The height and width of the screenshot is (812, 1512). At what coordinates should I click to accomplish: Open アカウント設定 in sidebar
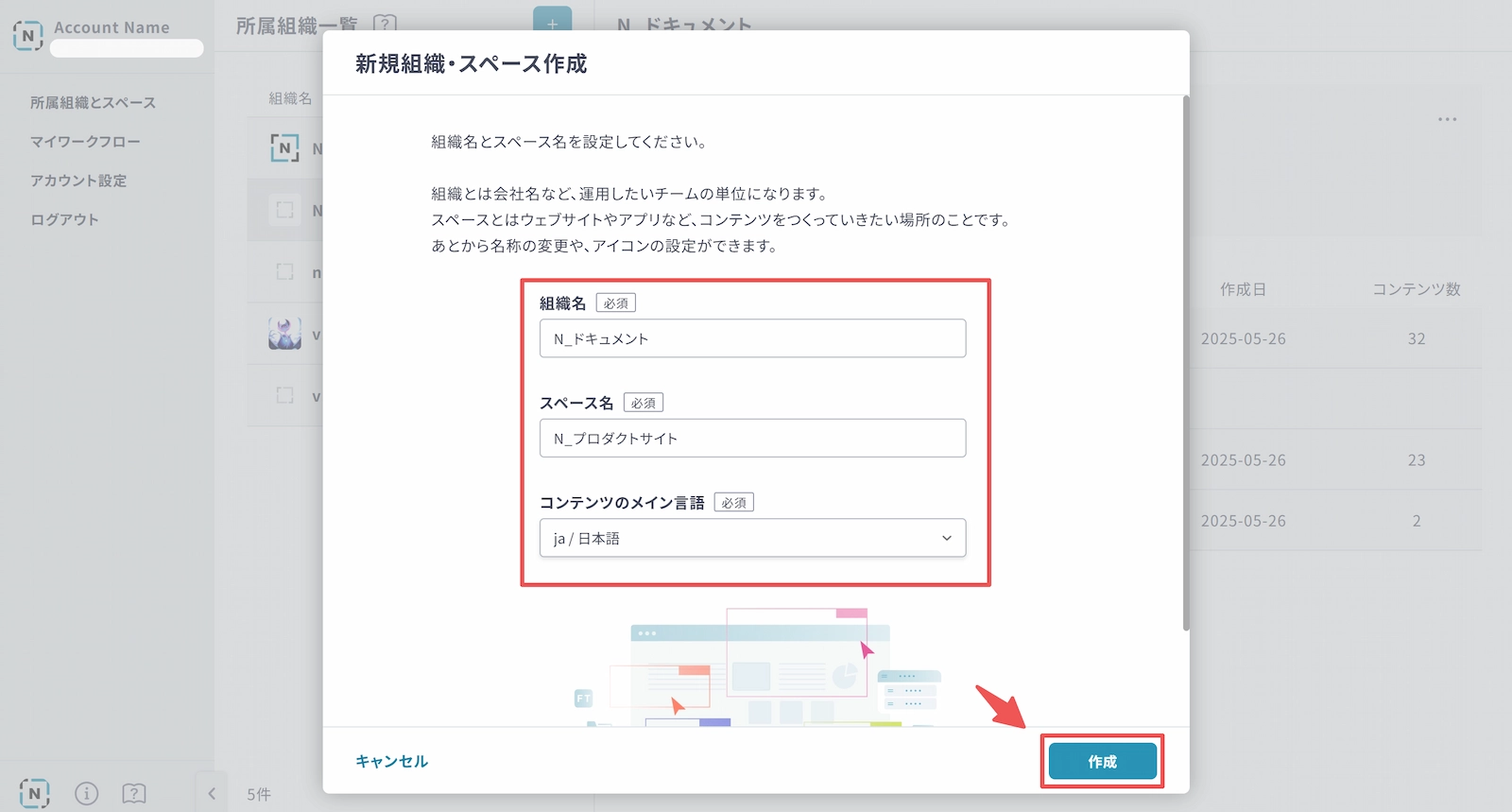point(78,181)
